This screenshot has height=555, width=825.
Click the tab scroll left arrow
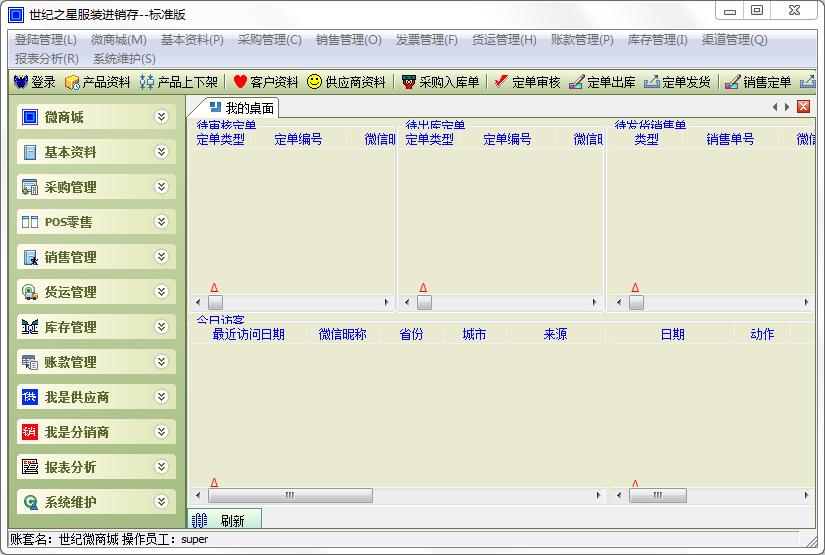coord(774,107)
